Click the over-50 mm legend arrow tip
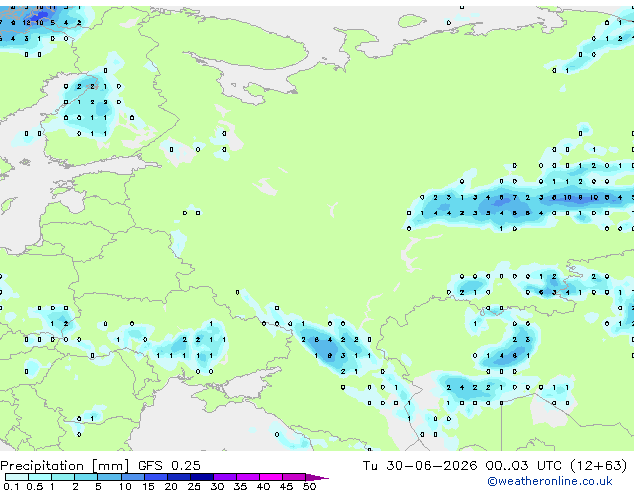This screenshot has width=634, height=490. (x=317, y=477)
